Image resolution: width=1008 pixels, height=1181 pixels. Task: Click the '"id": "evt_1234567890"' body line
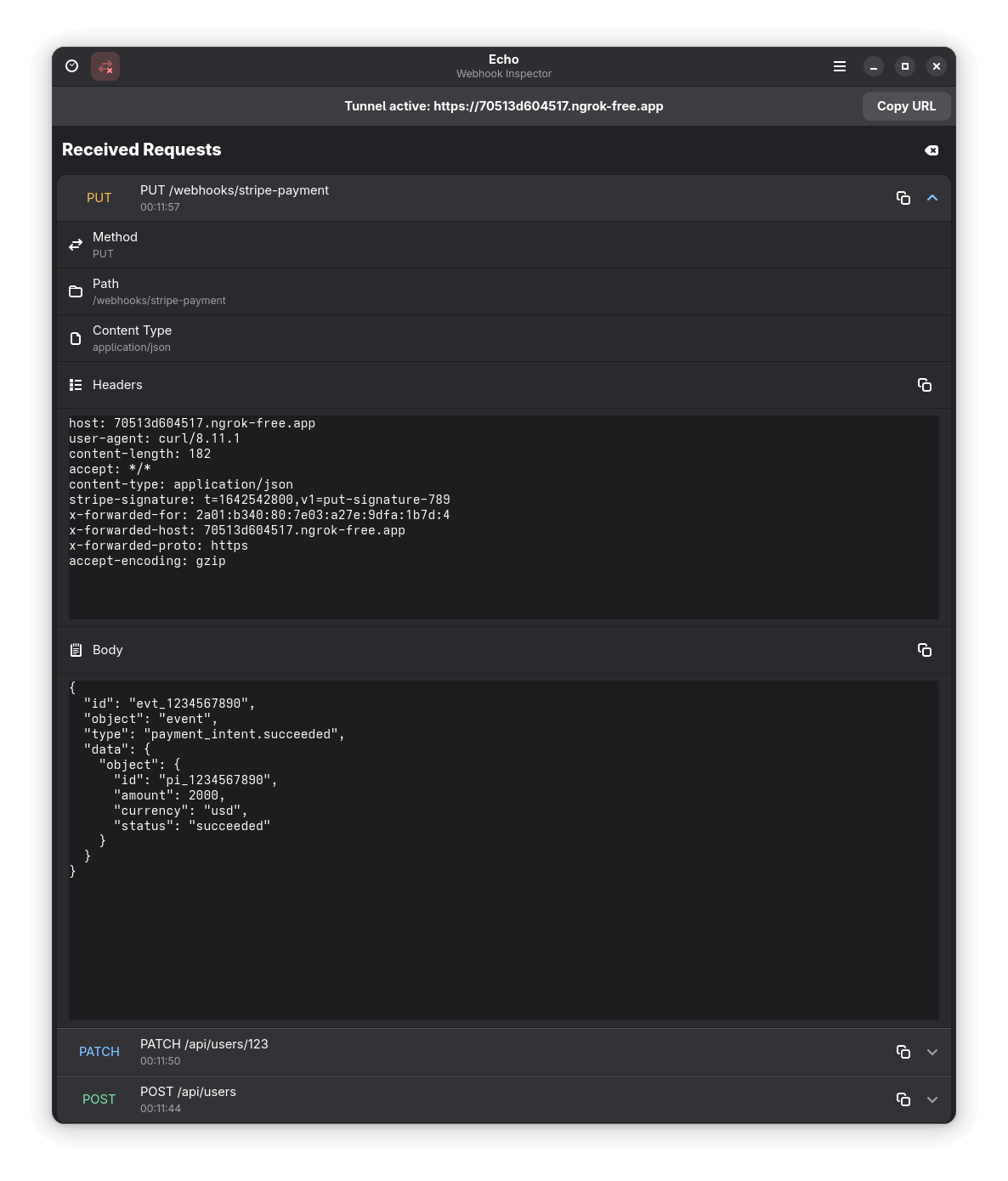(x=169, y=704)
